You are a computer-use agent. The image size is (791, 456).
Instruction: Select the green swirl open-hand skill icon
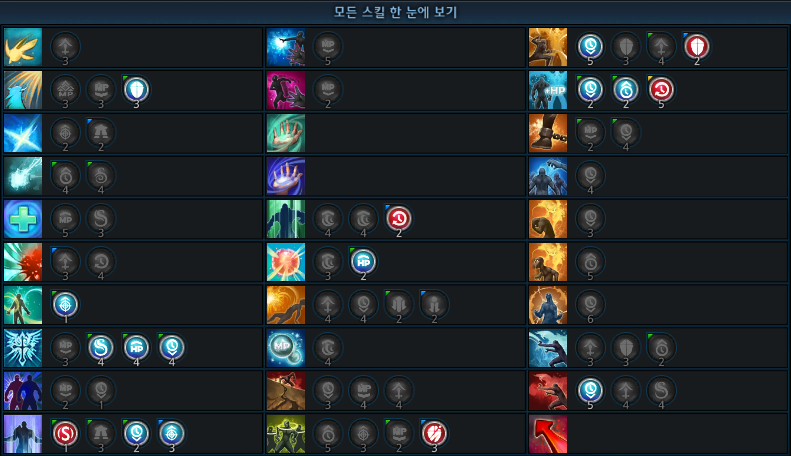[286, 133]
